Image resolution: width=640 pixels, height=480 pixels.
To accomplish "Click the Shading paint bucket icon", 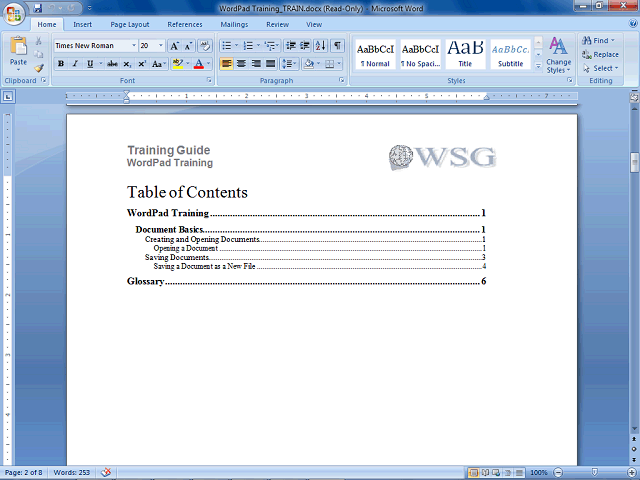I will click(309, 64).
